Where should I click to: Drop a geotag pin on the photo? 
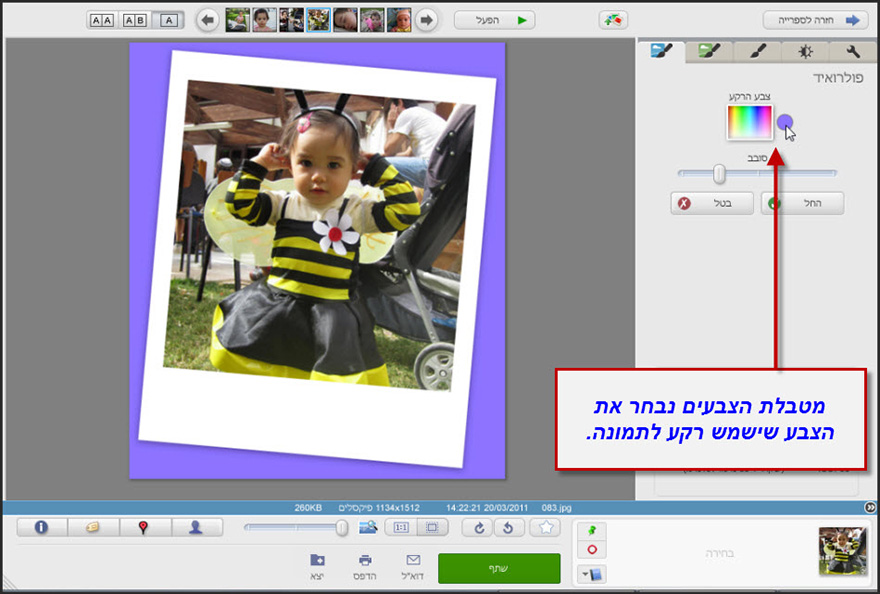pyautogui.click(x=145, y=527)
